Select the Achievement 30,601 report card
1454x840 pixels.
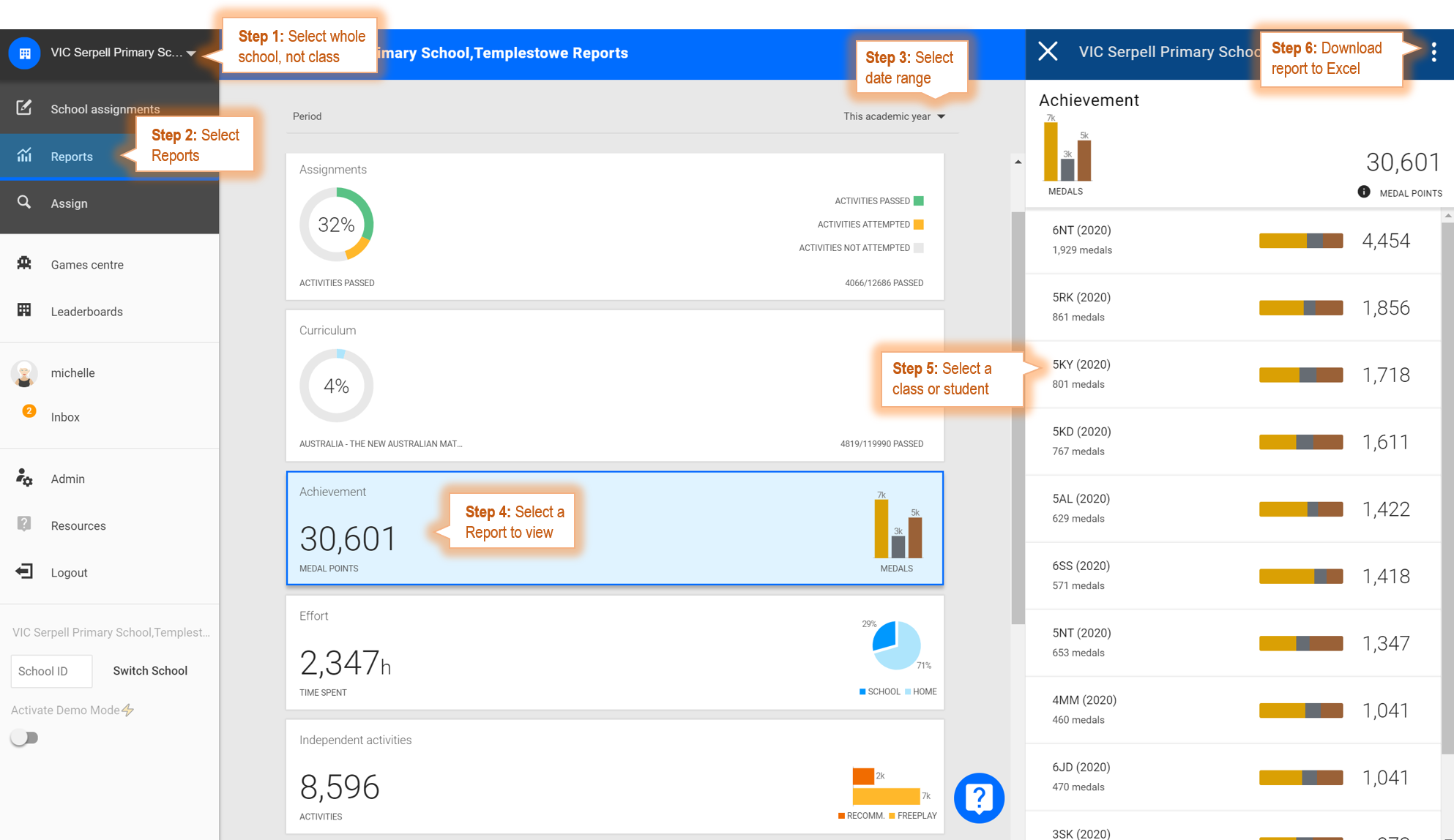(615, 528)
